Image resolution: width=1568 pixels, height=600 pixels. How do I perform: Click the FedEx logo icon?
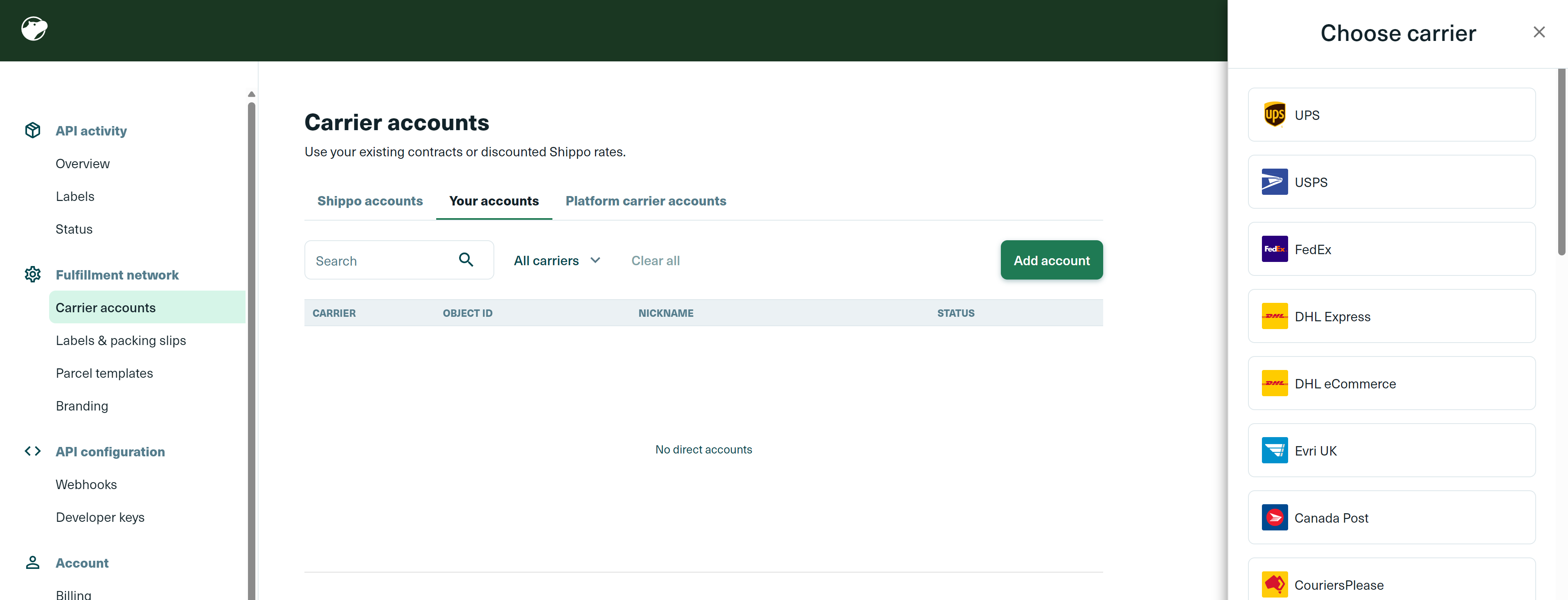point(1274,249)
